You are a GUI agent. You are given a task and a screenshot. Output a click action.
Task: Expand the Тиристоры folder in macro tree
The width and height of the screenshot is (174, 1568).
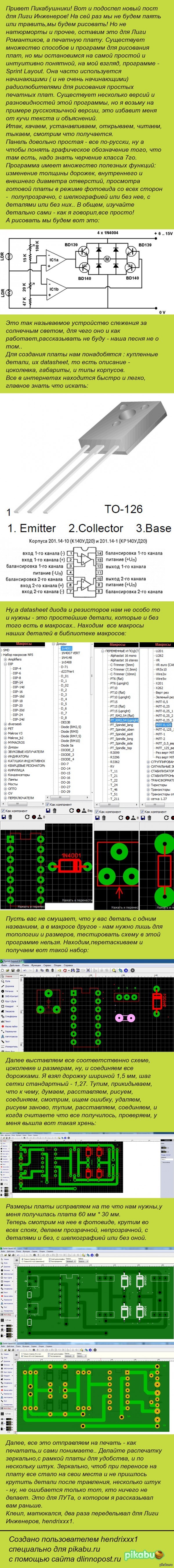coord(148,785)
